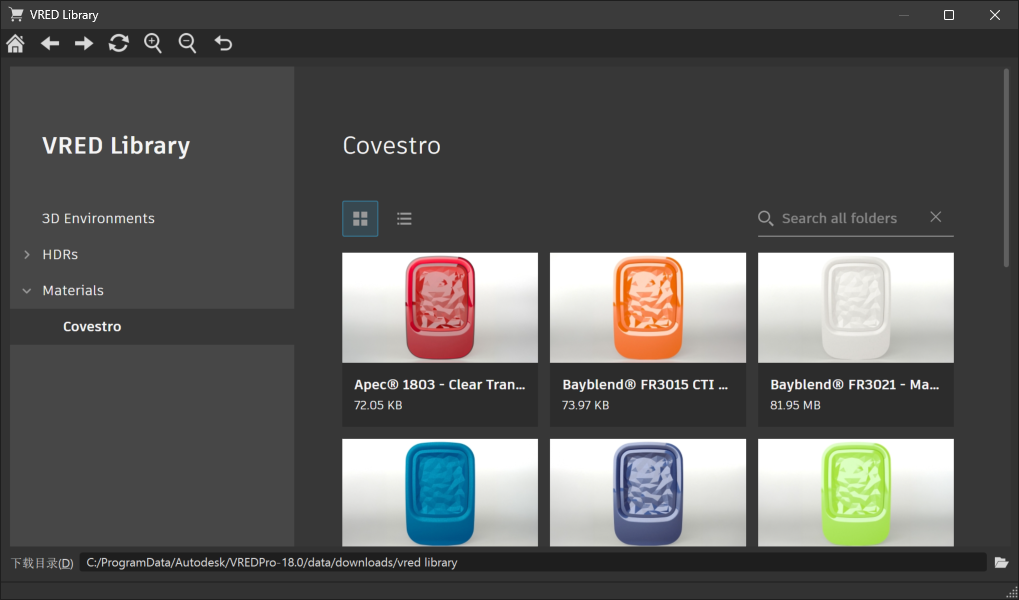
Task: Click the Home icon in the toolbar
Action: pyautogui.click(x=15, y=43)
